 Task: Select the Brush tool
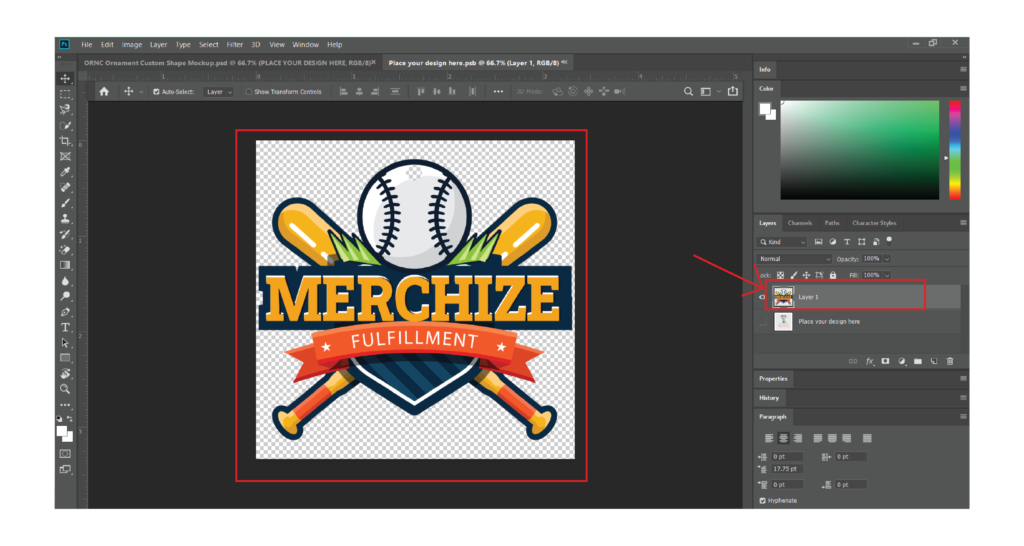65,203
